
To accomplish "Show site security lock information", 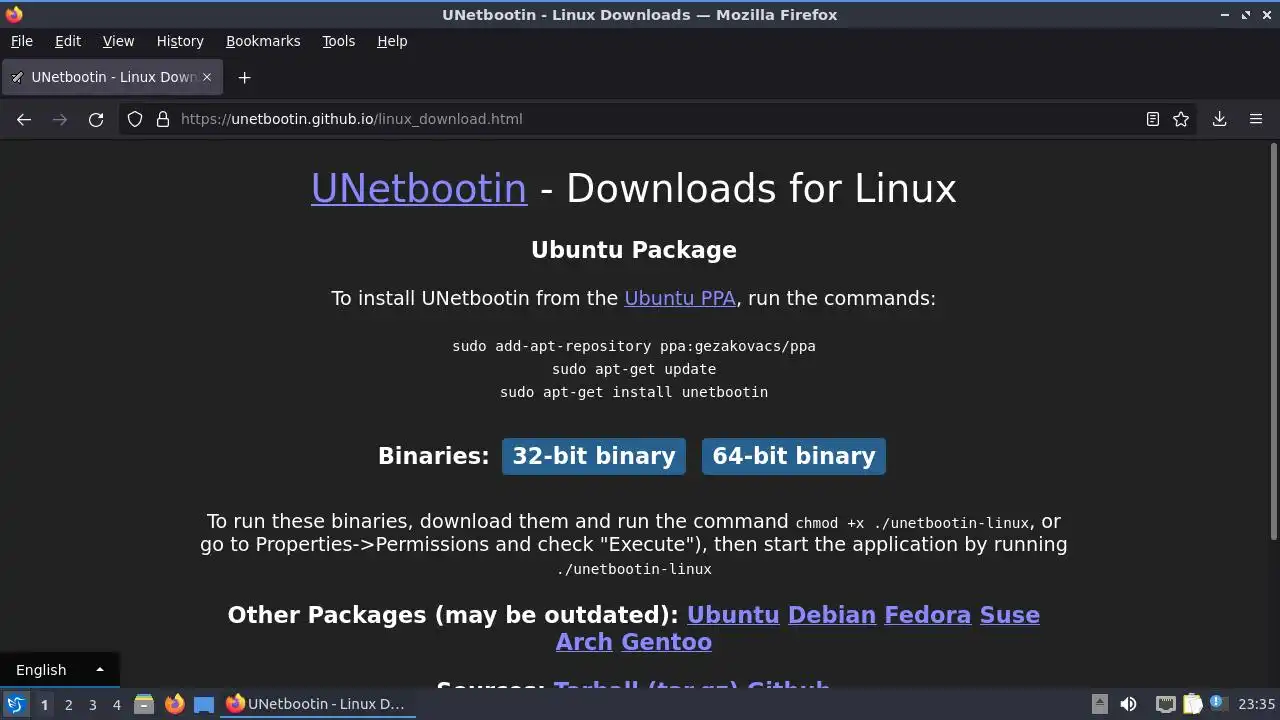I will [163, 119].
